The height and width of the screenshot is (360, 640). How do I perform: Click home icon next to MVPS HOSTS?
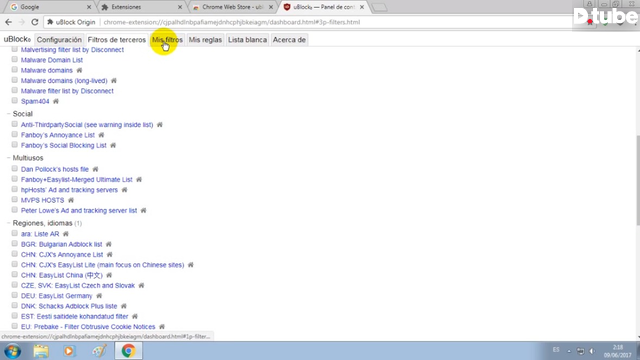click(71, 200)
